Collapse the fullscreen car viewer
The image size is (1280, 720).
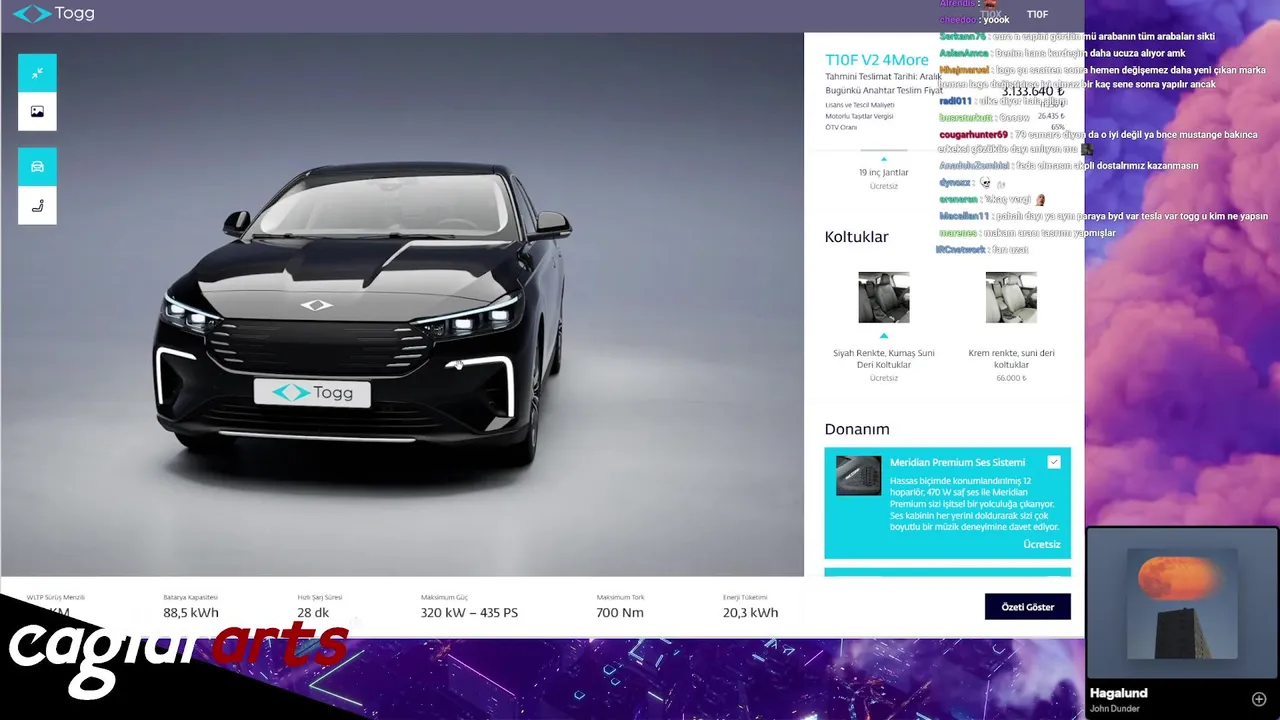point(37,73)
